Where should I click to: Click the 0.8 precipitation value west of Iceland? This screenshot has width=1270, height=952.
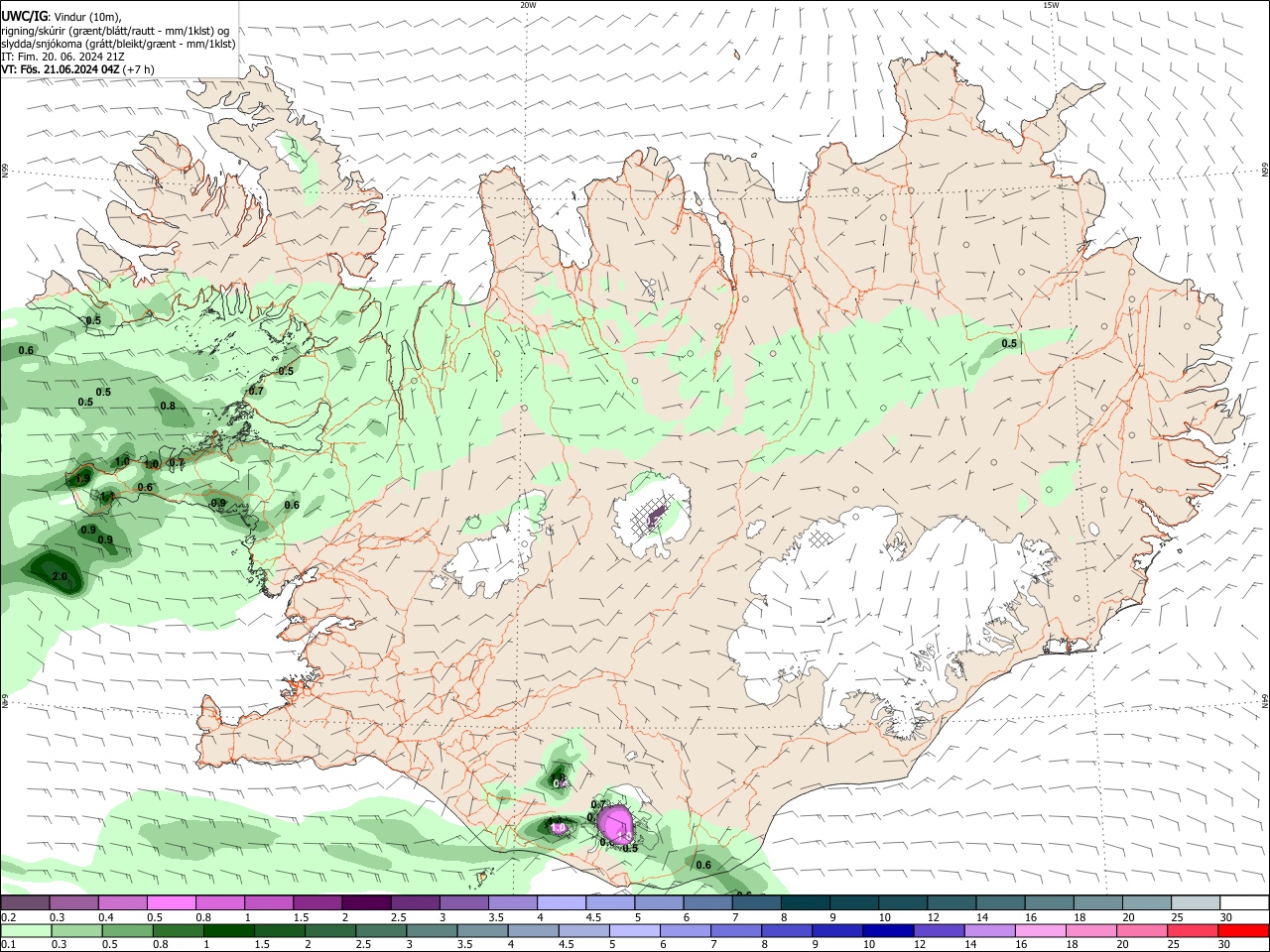(x=168, y=406)
